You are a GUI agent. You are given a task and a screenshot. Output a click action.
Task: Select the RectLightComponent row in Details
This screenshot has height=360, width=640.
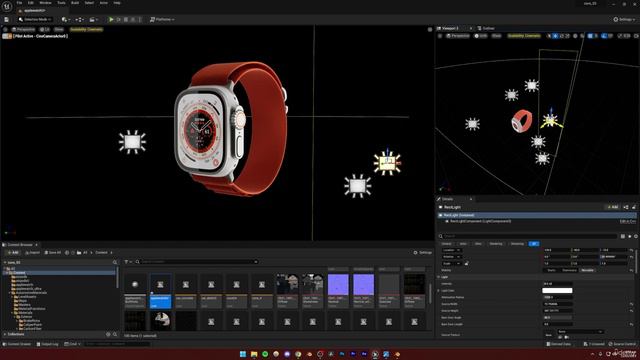[536, 221]
